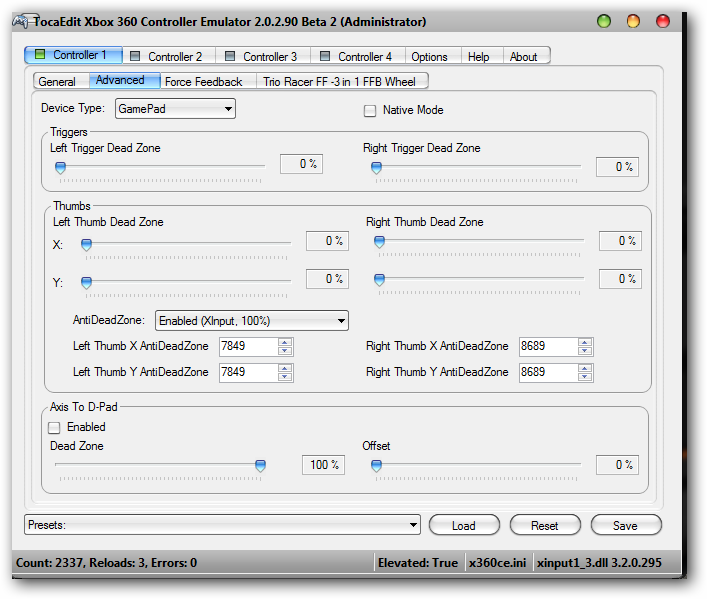The height and width of the screenshot is (599, 707).
Task: Click Right Thumb Dead Zone Y slider
Action: click(x=479, y=279)
